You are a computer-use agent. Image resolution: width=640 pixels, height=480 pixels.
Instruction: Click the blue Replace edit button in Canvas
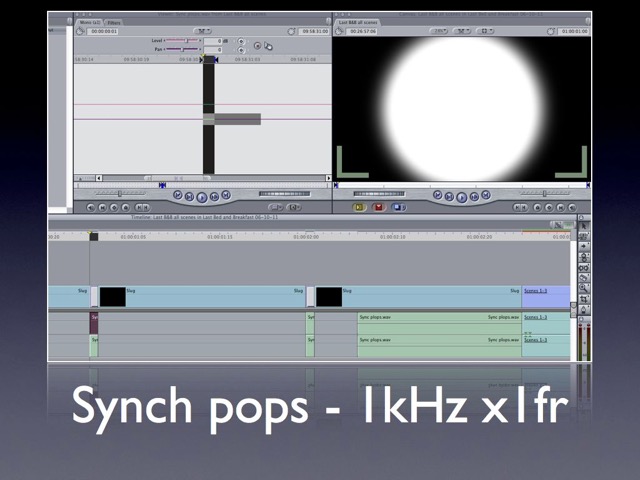pyautogui.click(x=398, y=207)
